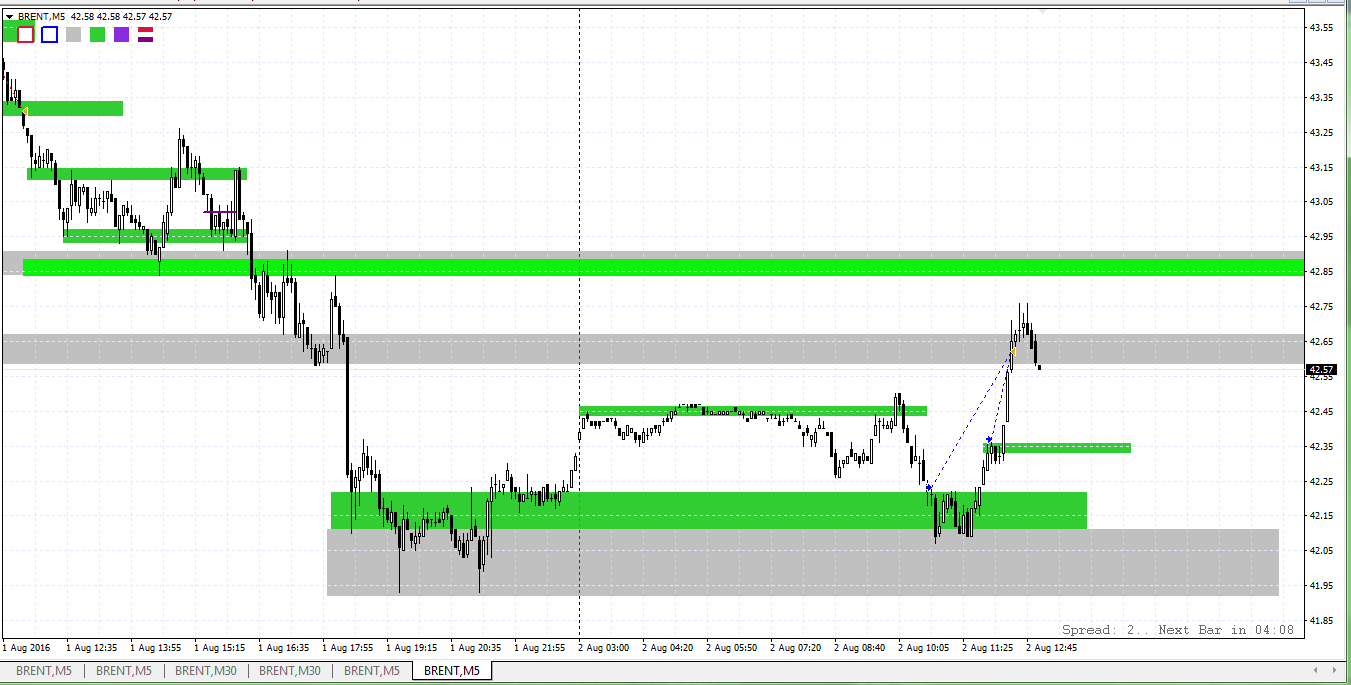This screenshot has width=1351, height=685.
Task: Select the active BRENT,M5 tab
Action: (x=453, y=671)
